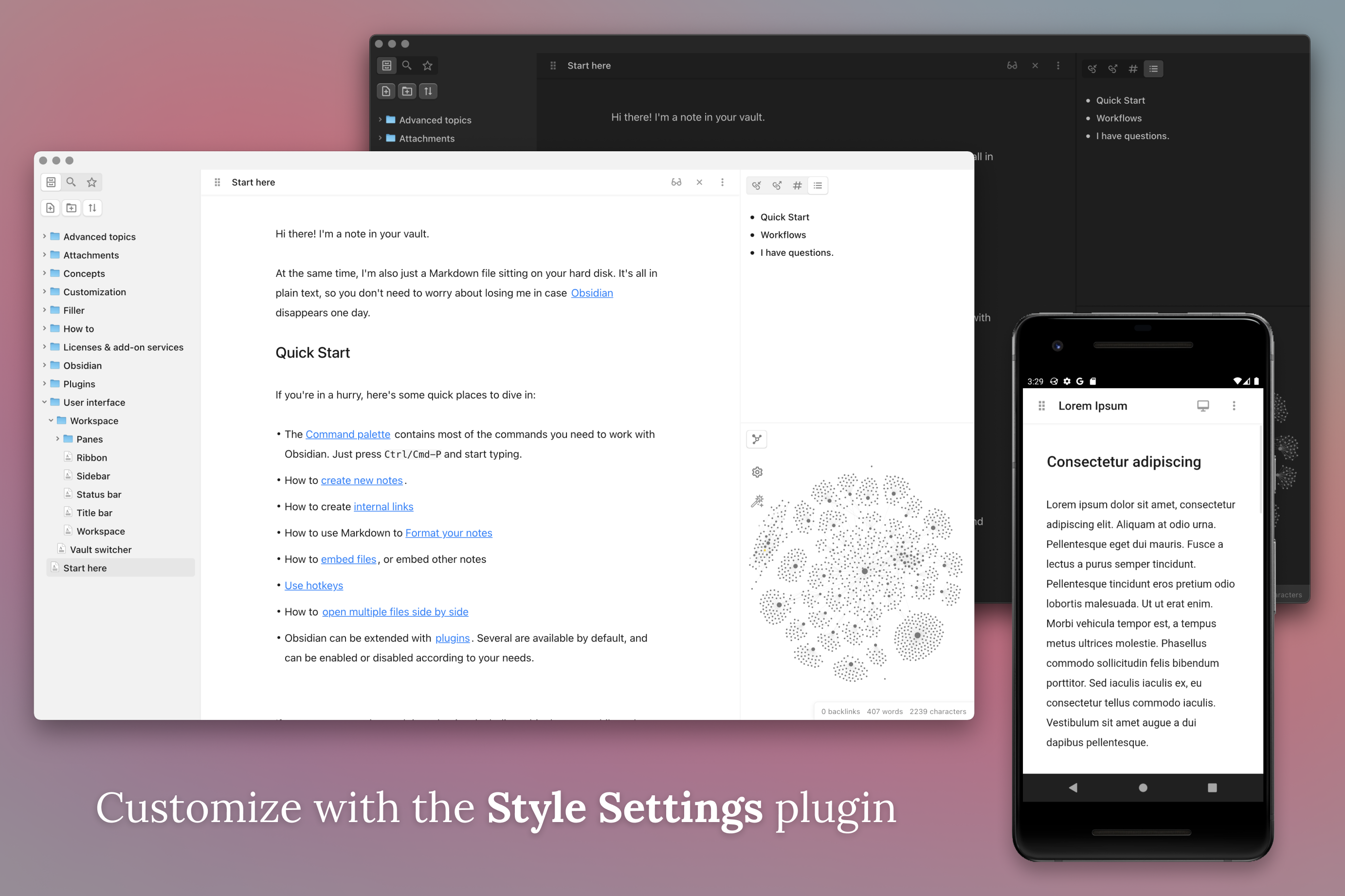Open the Use hotkeys link
Viewport: 1345px width, 896px height.
pos(314,586)
